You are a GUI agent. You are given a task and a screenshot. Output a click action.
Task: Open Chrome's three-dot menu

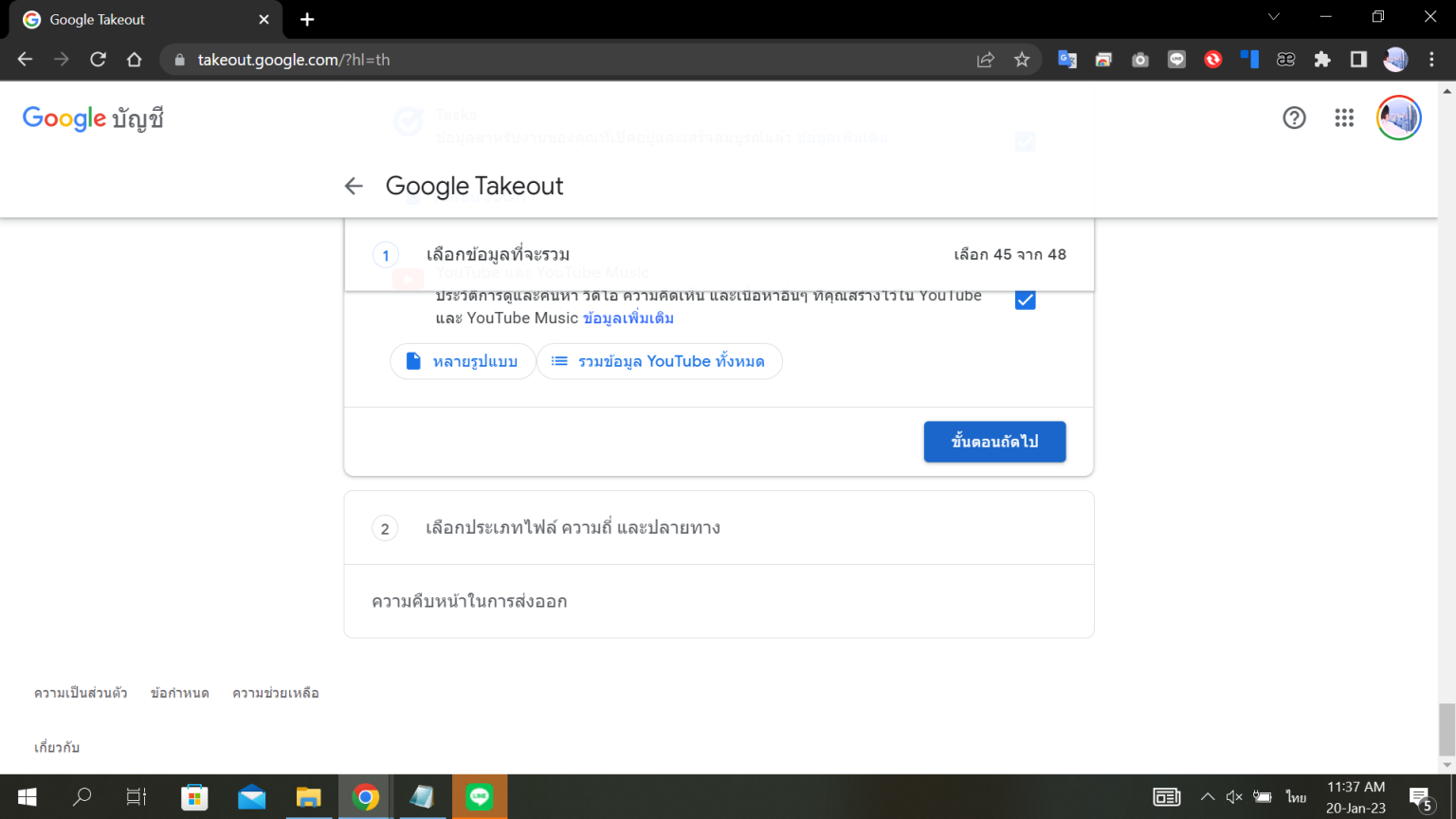tap(1432, 59)
